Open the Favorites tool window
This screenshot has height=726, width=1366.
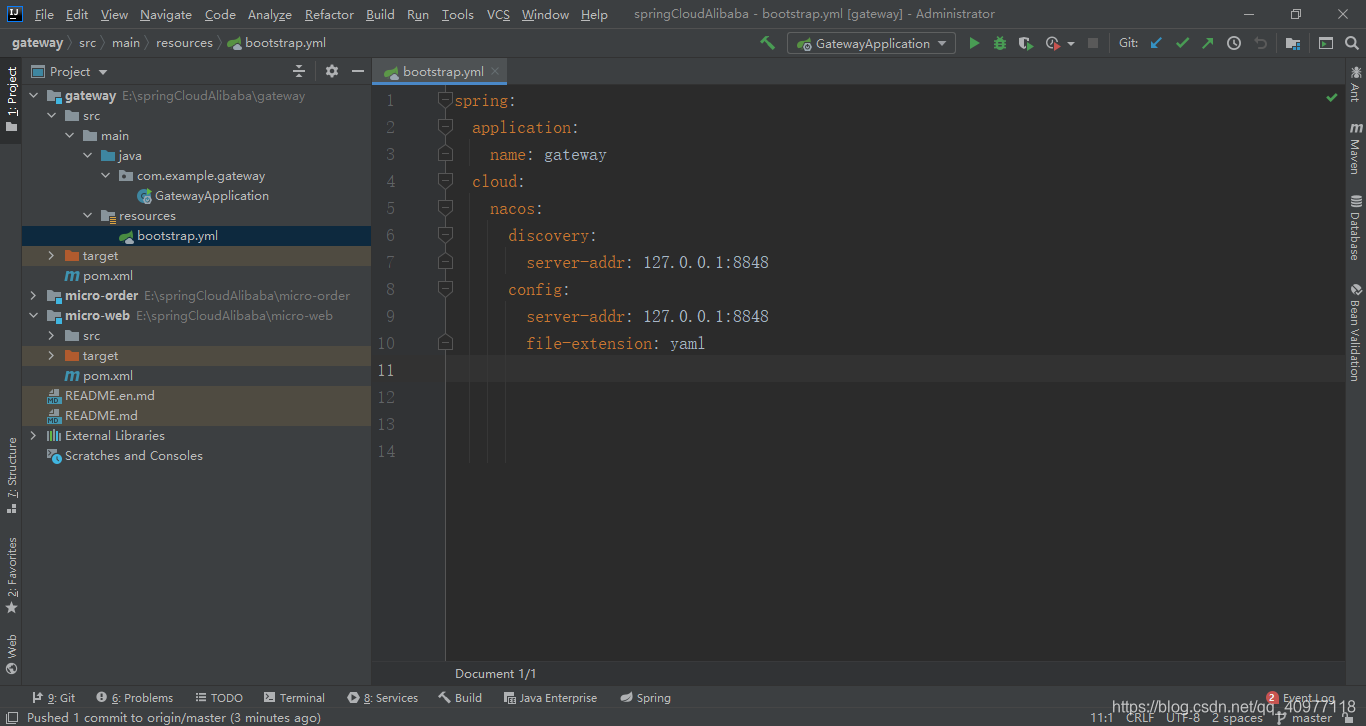[x=12, y=575]
